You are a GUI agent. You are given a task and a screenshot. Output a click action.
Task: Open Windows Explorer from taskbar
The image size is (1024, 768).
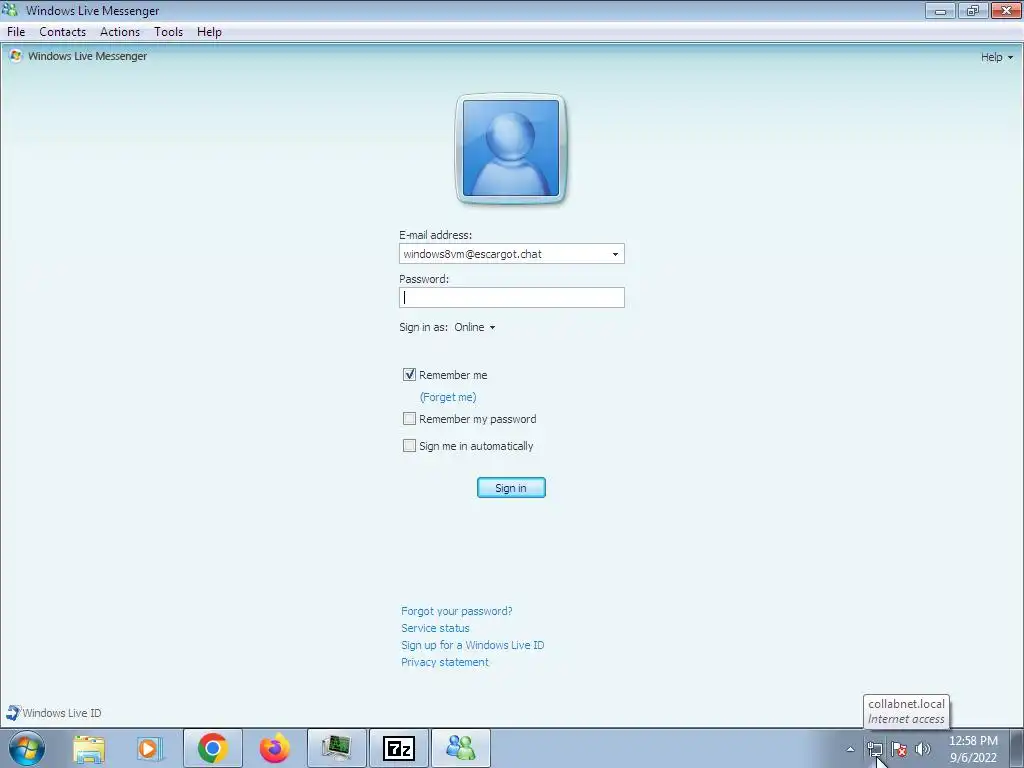click(x=89, y=748)
